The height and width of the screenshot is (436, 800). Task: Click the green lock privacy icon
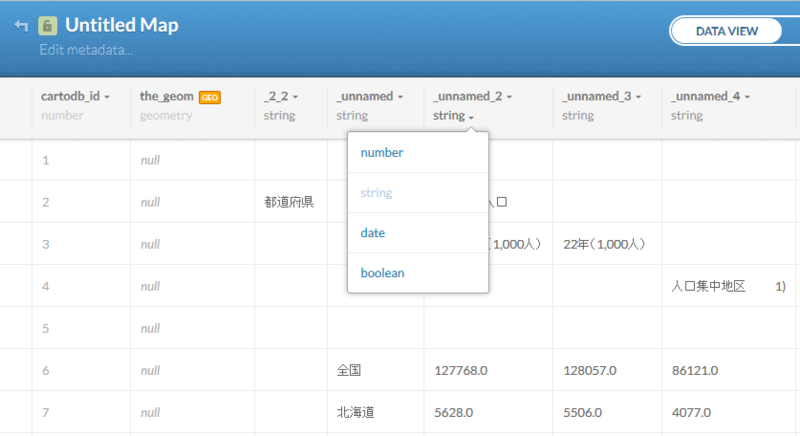[47, 25]
